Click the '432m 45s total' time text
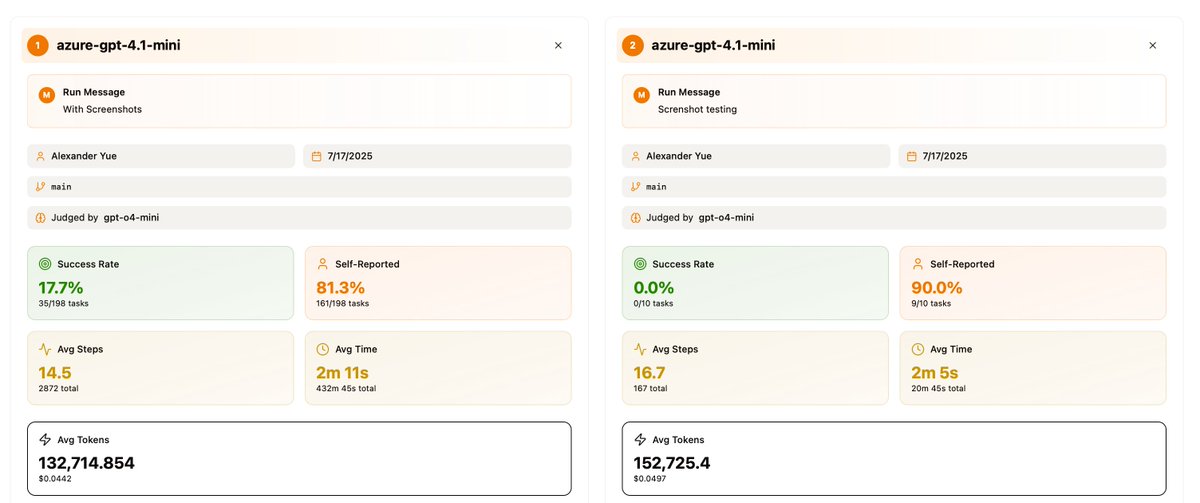 pos(346,388)
